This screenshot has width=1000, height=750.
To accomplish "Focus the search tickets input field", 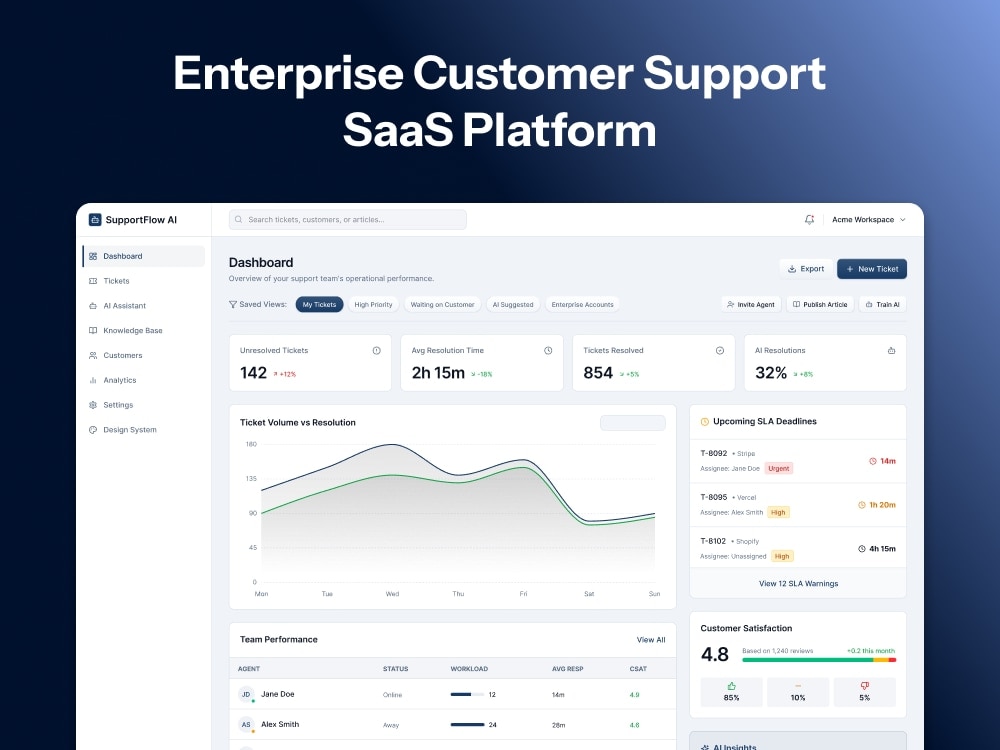I will point(348,219).
